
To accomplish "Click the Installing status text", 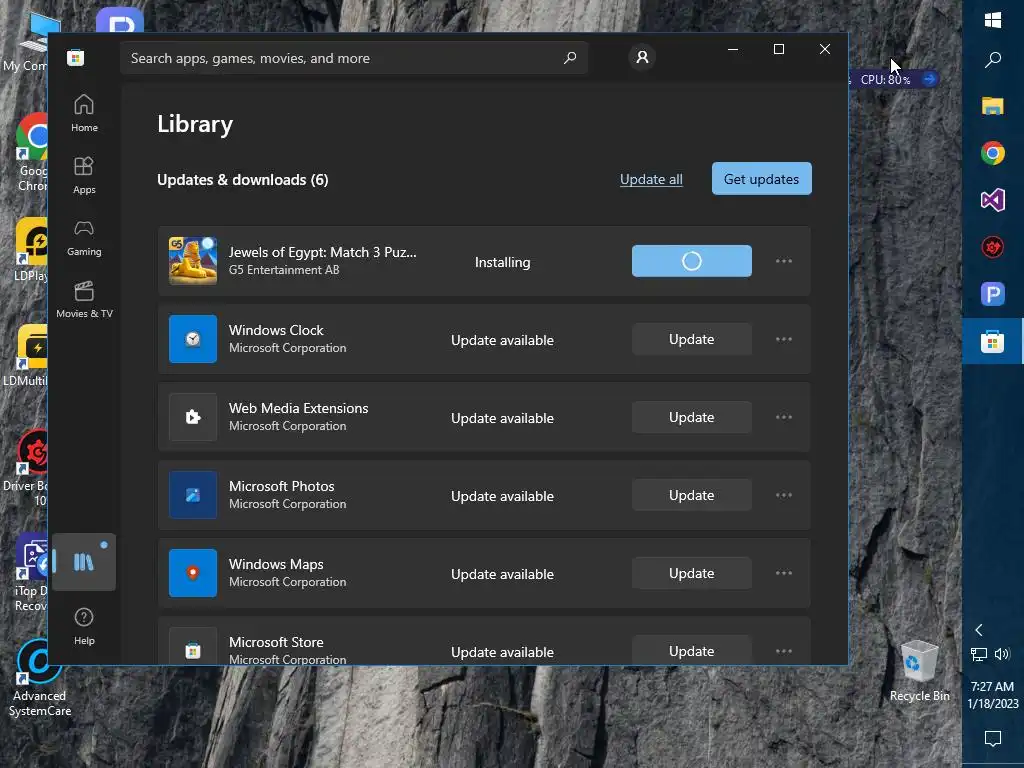I will pos(502,262).
